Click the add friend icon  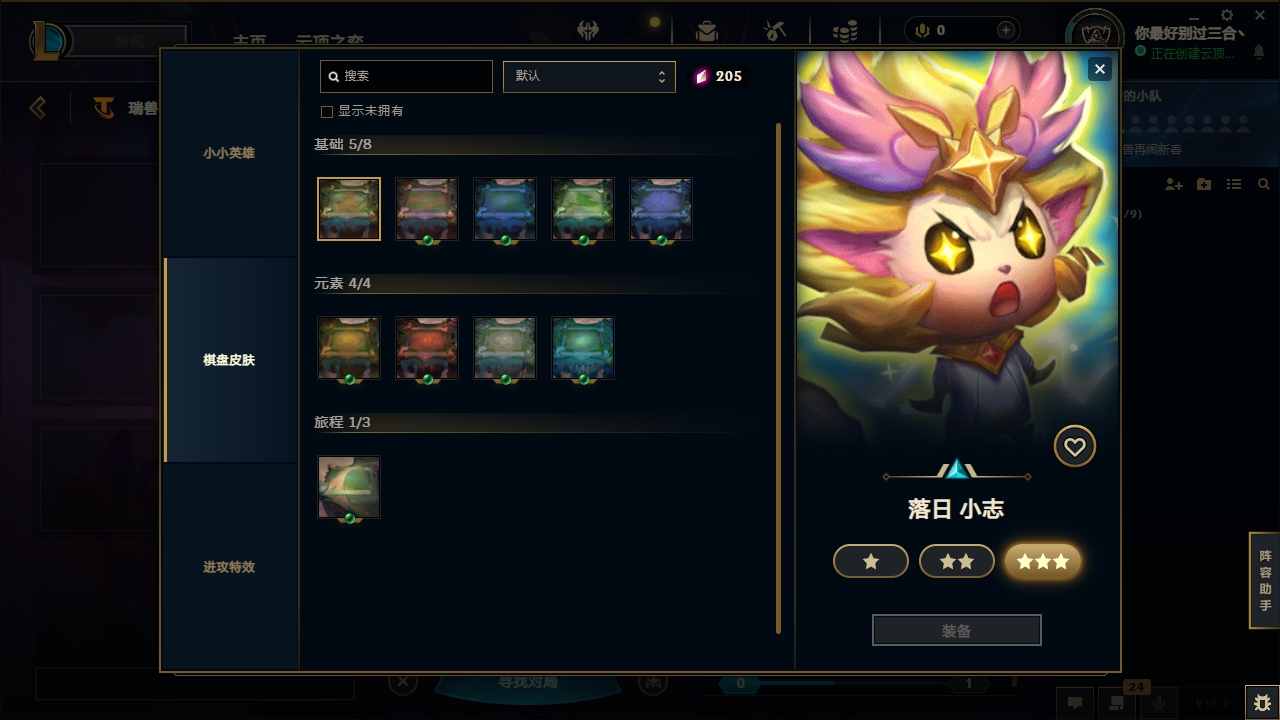(1174, 185)
